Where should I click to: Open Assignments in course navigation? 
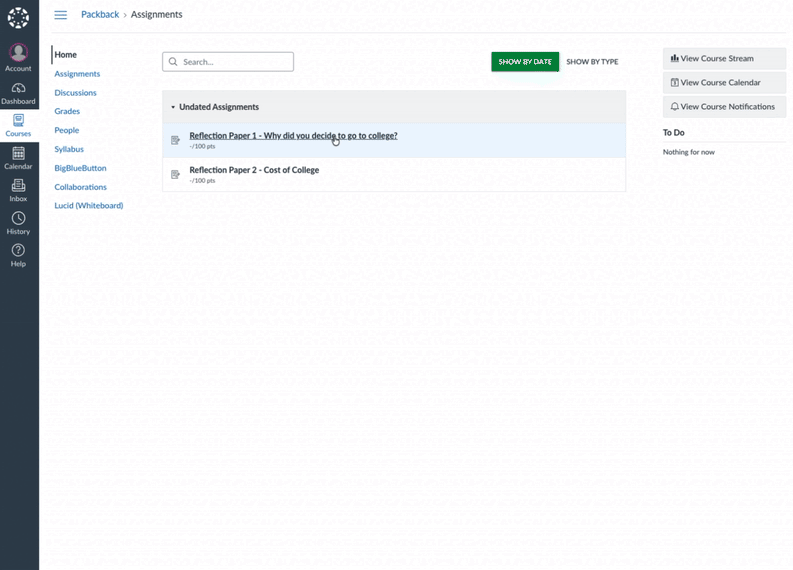[x=77, y=74]
